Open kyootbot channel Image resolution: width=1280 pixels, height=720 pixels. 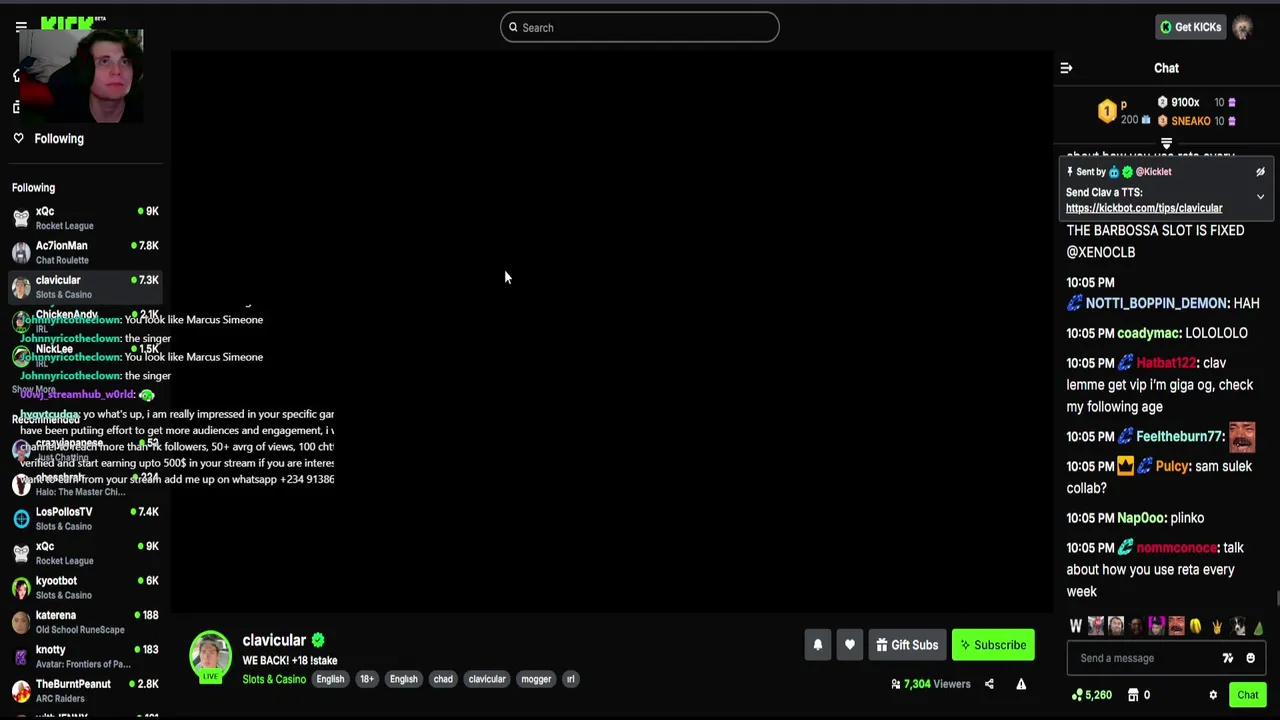(x=85, y=587)
